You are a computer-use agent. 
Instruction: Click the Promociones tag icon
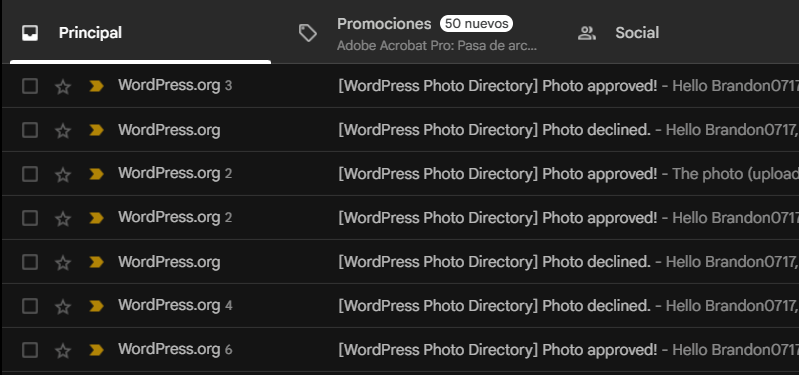point(308,34)
